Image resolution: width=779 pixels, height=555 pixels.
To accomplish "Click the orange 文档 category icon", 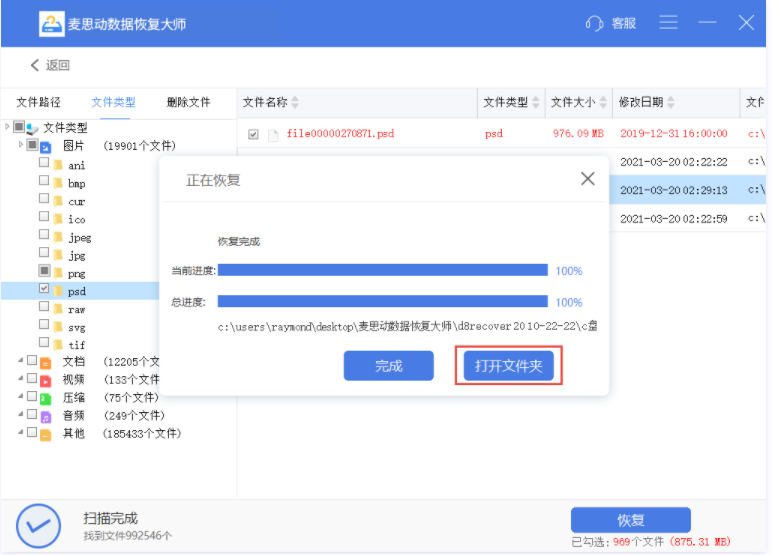I will coord(46,362).
